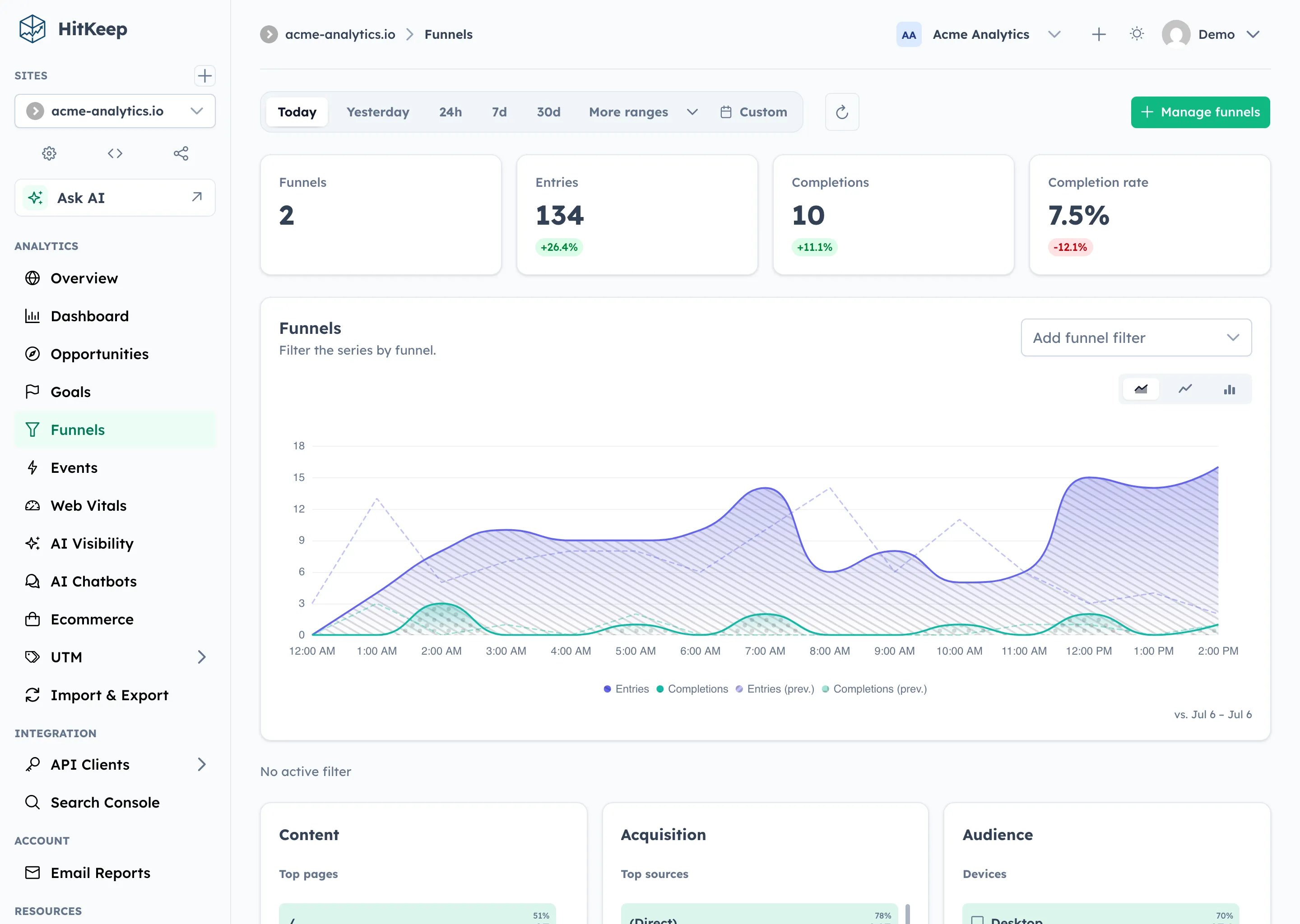The height and width of the screenshot is (924, 1300).
Task: Add a new site with the plus icon
Action: tap(204, 76)
